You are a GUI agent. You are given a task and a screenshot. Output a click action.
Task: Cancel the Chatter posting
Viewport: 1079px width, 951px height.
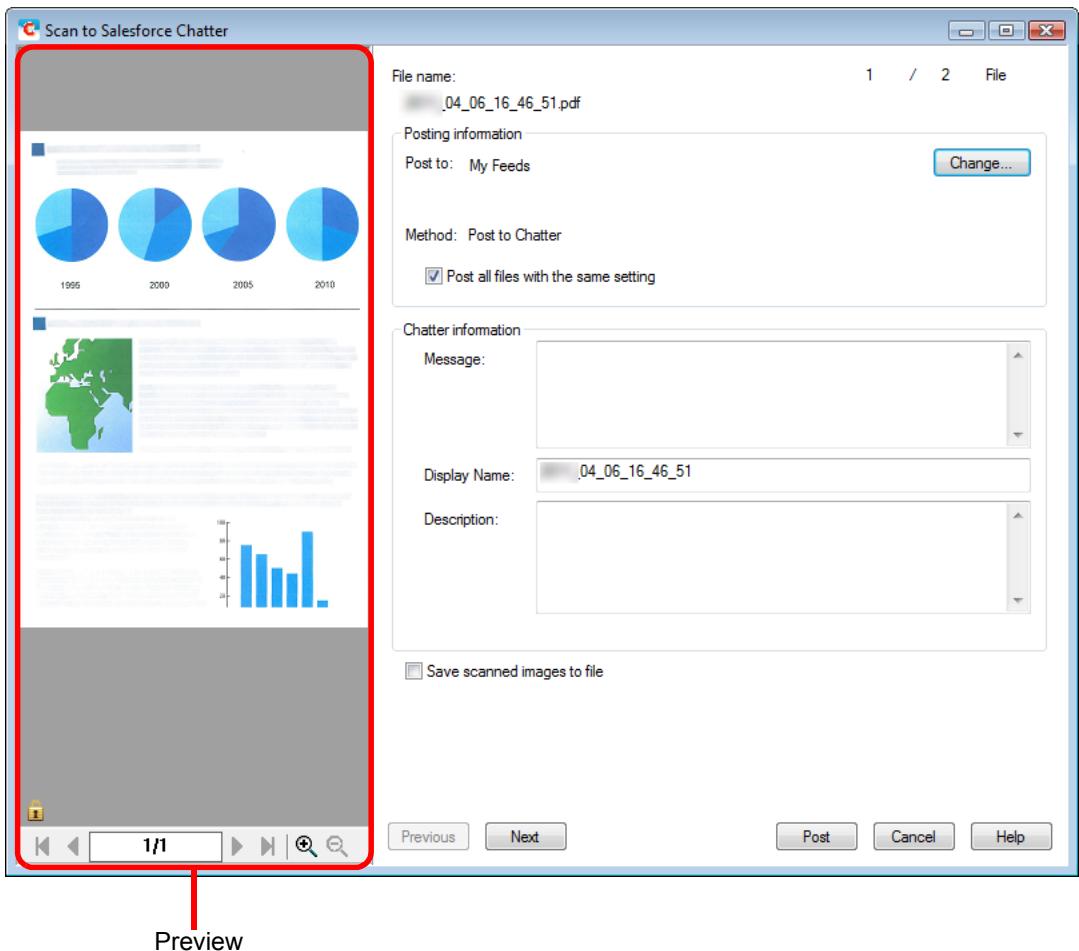pyautogui.click(x=913, y=836)
